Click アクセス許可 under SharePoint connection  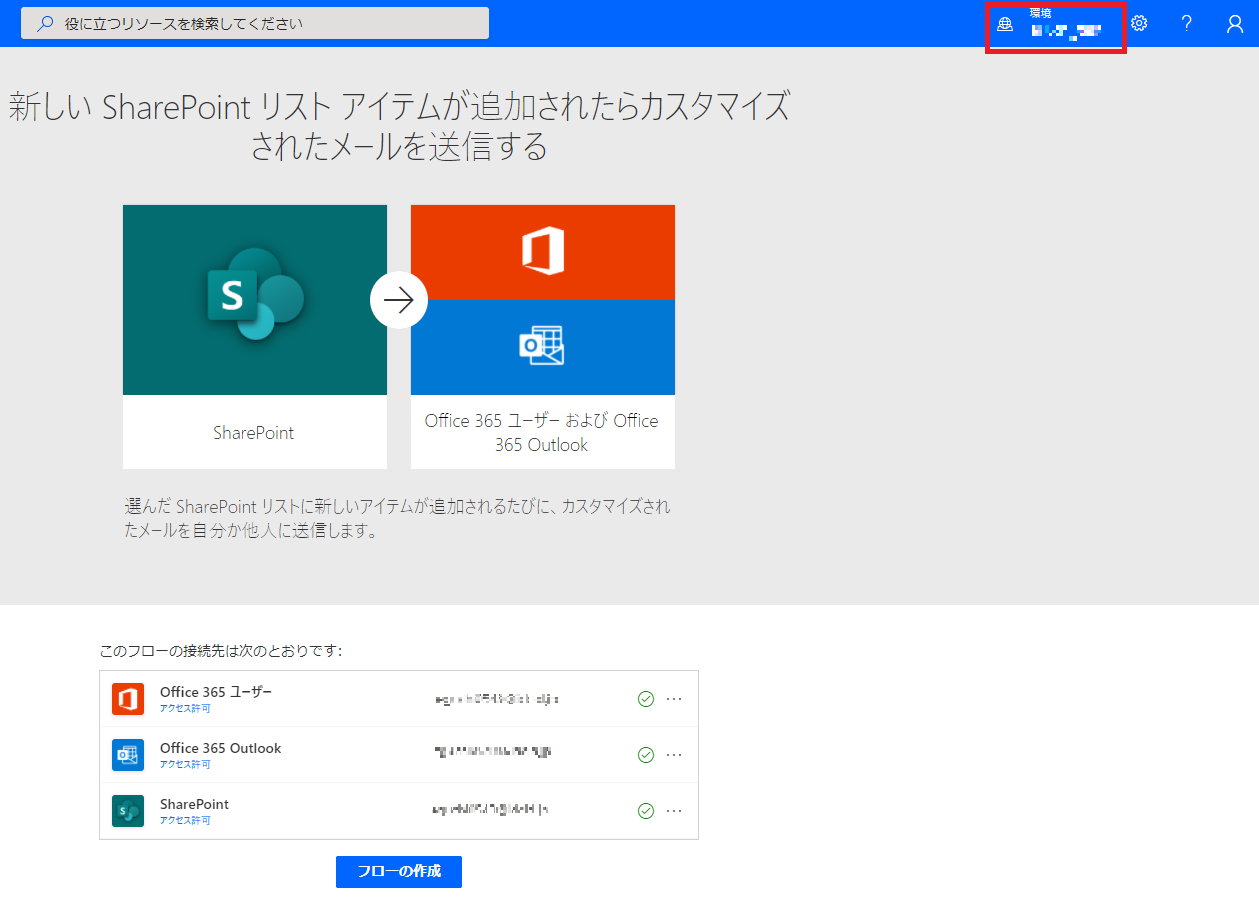[x=185, y=820]
